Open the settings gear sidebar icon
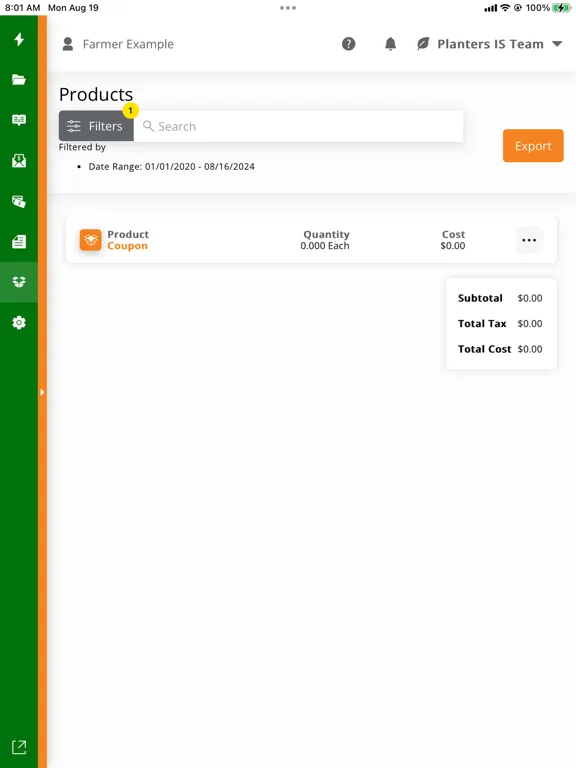Image resolution: width=576 pixels, height=768 pixels. point(19,323)
